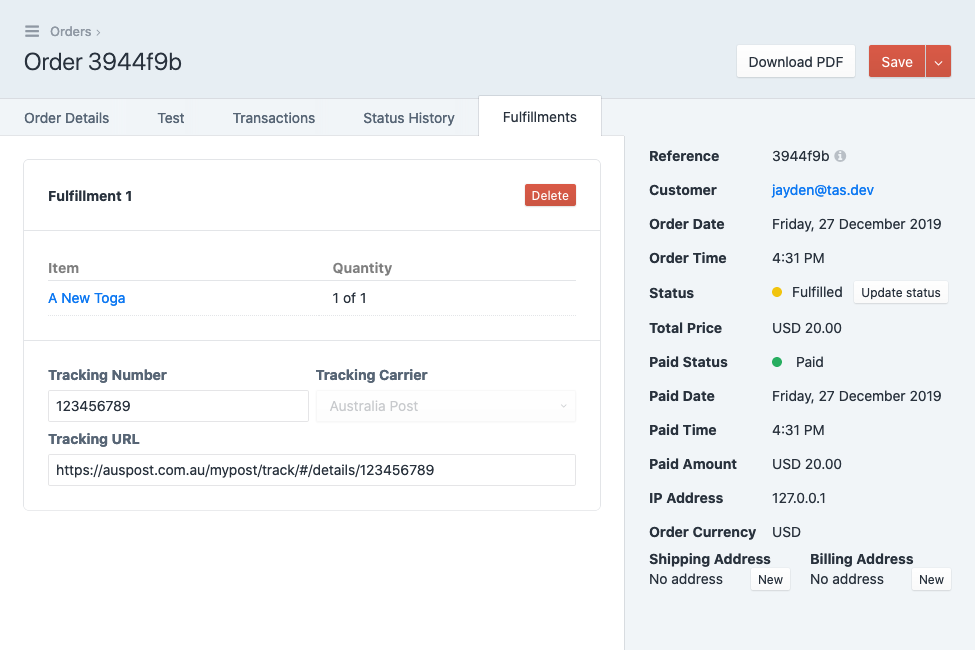Click the Tracking Number input field
Screen dimensions: 975x650
pyautogui.click(x=178, y=406)
